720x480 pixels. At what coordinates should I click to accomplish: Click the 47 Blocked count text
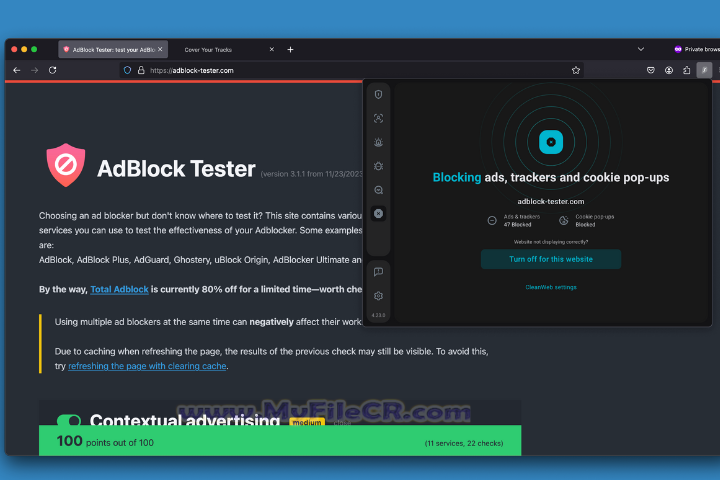coord(518,225)
